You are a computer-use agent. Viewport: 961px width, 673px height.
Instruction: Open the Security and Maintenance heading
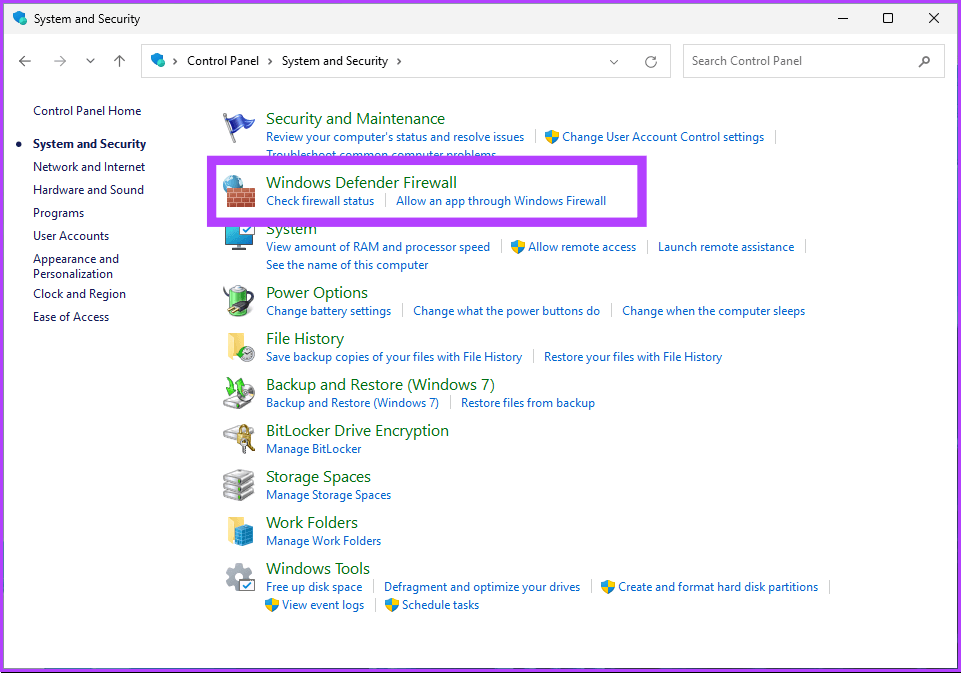(x=355, y=119)
